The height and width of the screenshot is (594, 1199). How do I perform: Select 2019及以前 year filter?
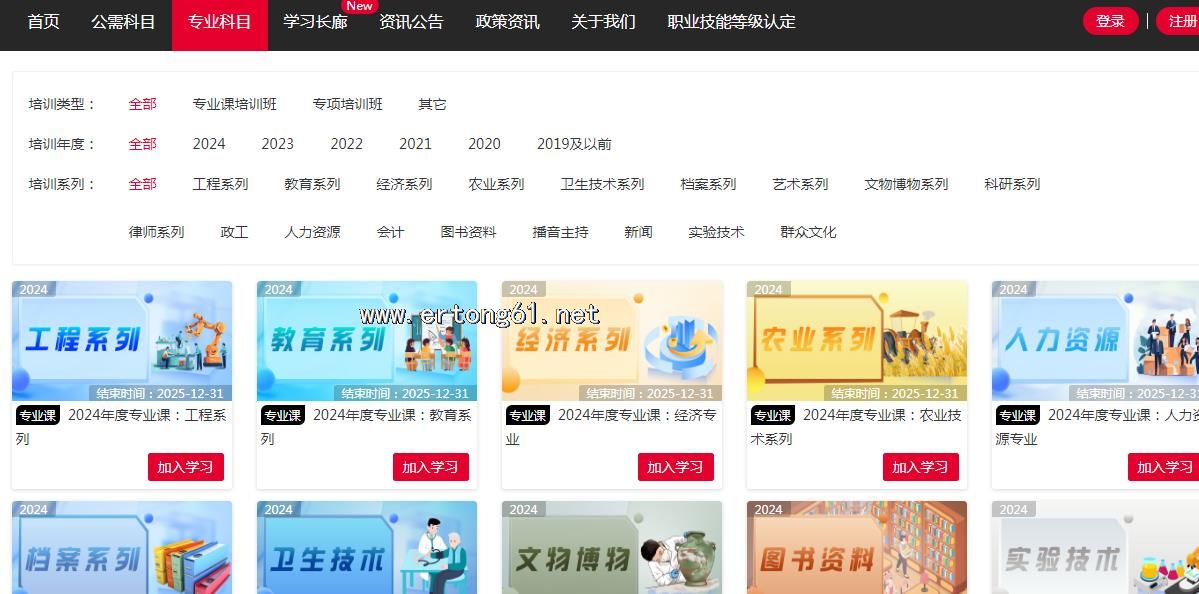tap(574, 144)
